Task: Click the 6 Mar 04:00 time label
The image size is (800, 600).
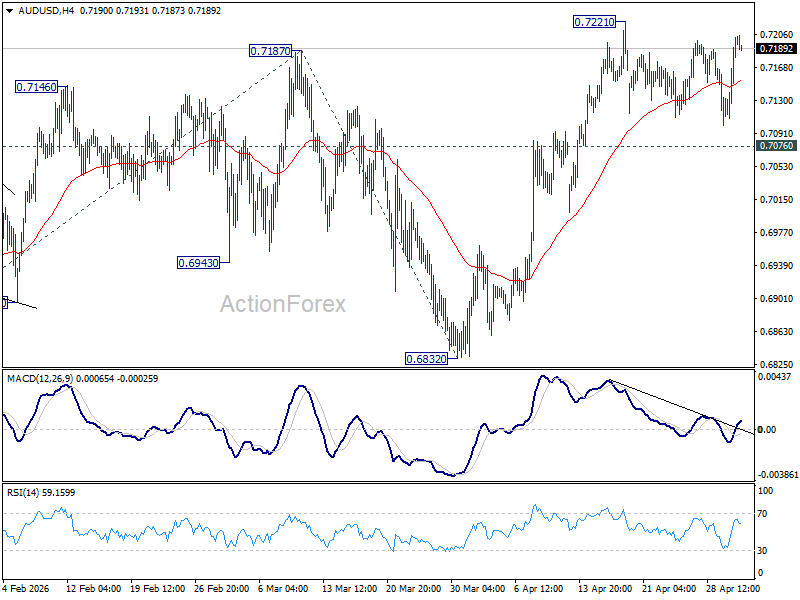Action: [x=283, y=589]
